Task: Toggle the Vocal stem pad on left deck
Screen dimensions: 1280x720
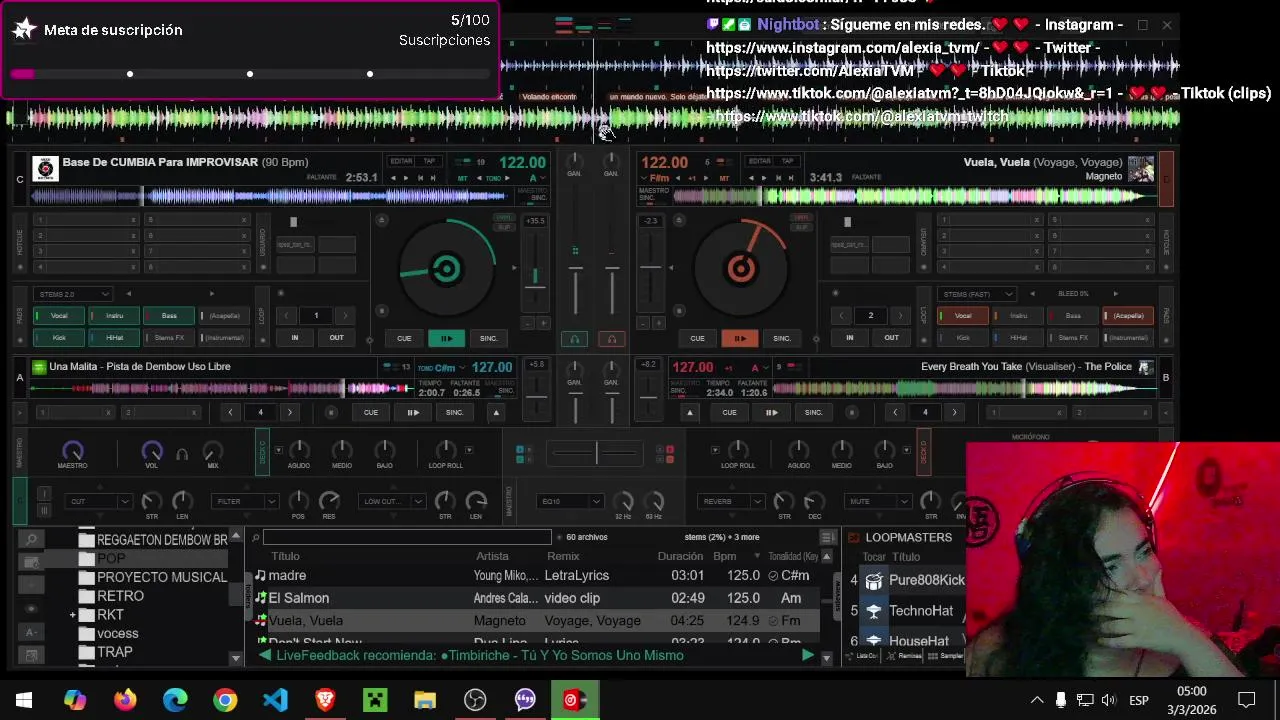Action: point(59,316)
